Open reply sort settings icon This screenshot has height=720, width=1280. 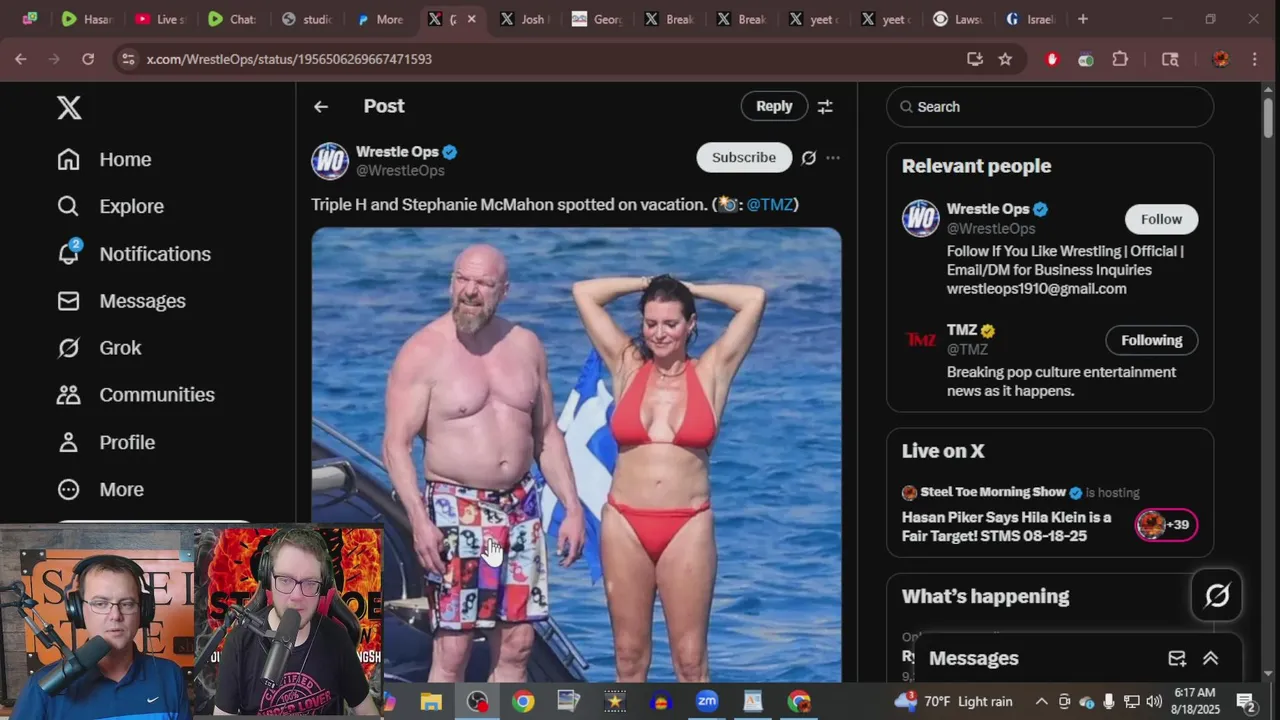click(825, 106)
